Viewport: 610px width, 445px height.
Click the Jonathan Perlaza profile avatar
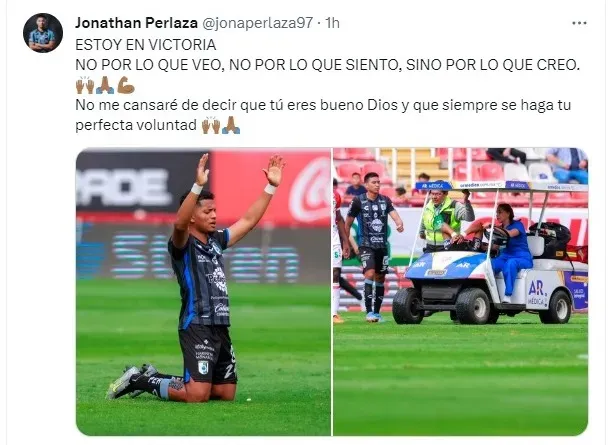pyautogui.click(x=43, y=33)
